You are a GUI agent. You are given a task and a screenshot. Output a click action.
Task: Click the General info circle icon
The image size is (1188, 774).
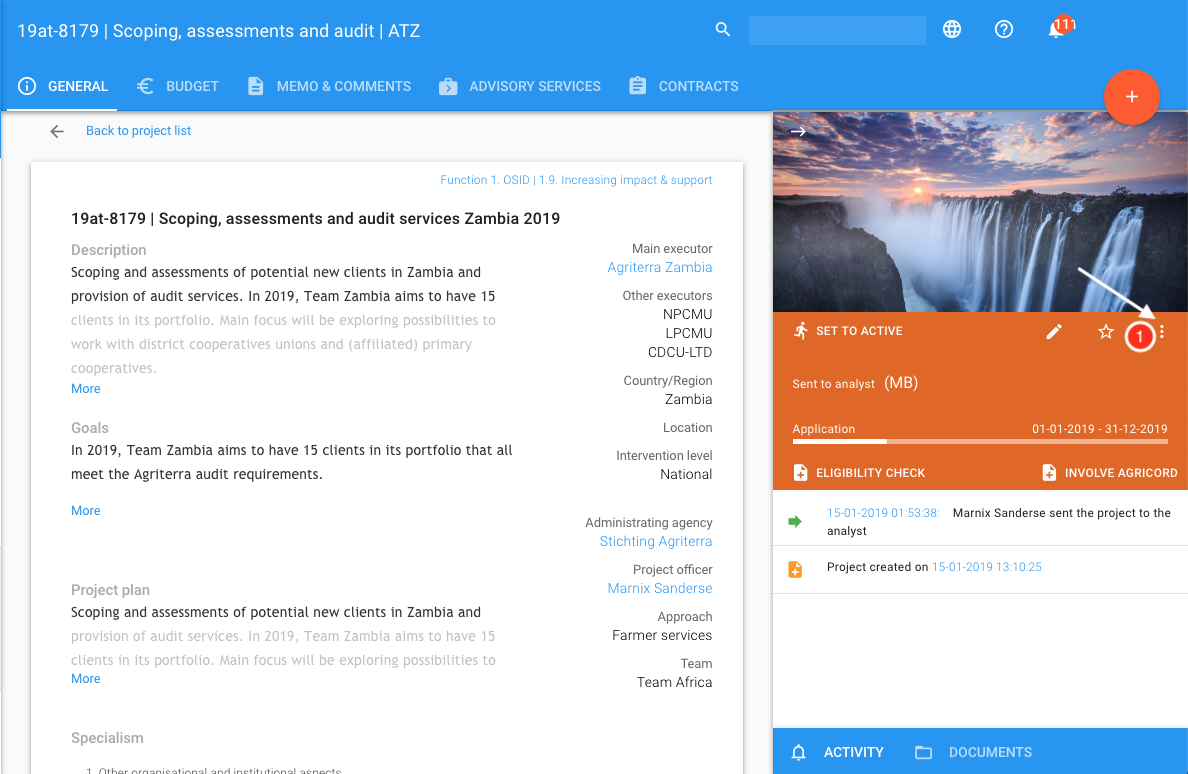[x=27, y=86]
